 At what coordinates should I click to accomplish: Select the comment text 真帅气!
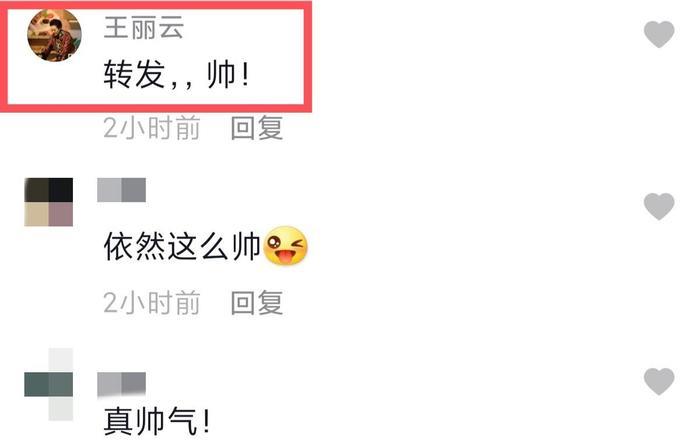tap(156, 421)
